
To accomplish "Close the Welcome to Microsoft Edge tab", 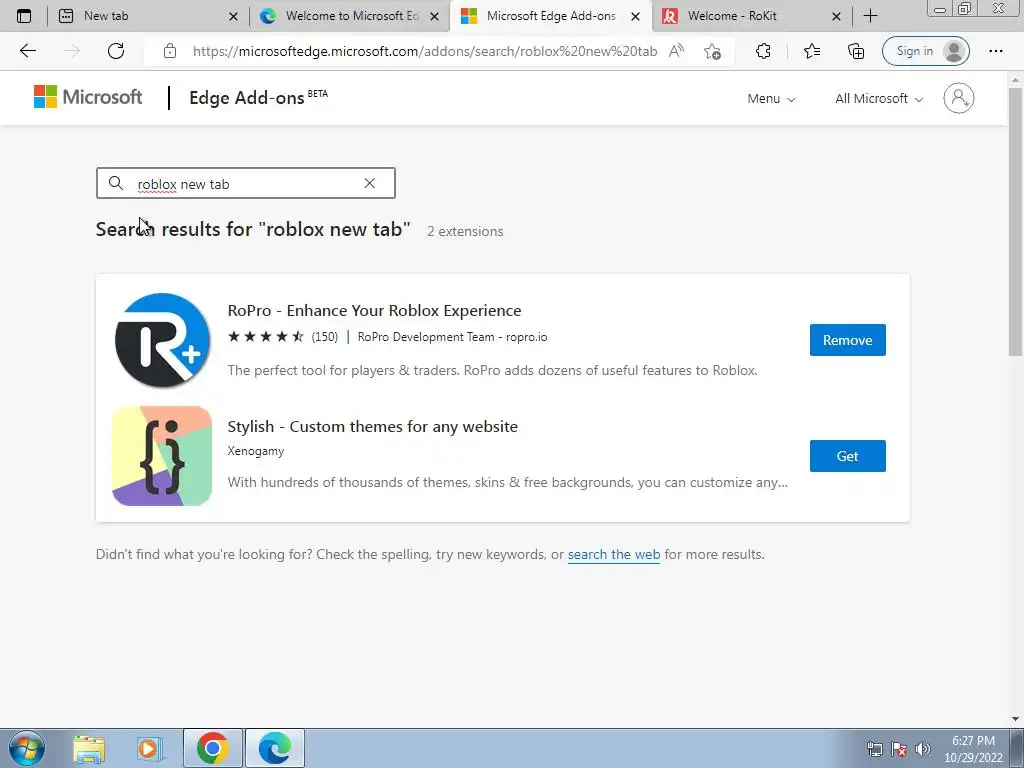I will 434,16.
